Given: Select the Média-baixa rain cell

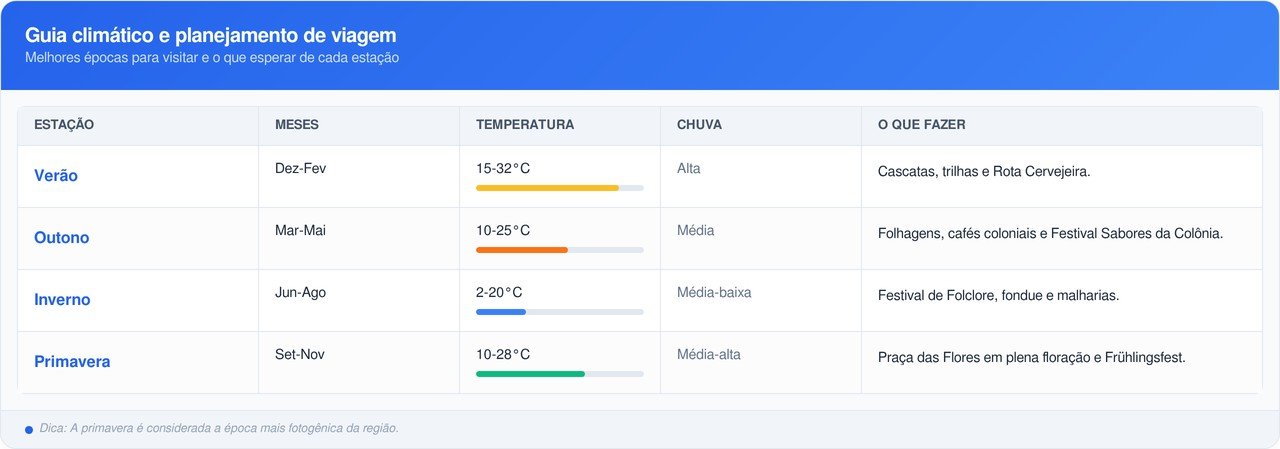Looking at the screenshot, I should point(714,293).
